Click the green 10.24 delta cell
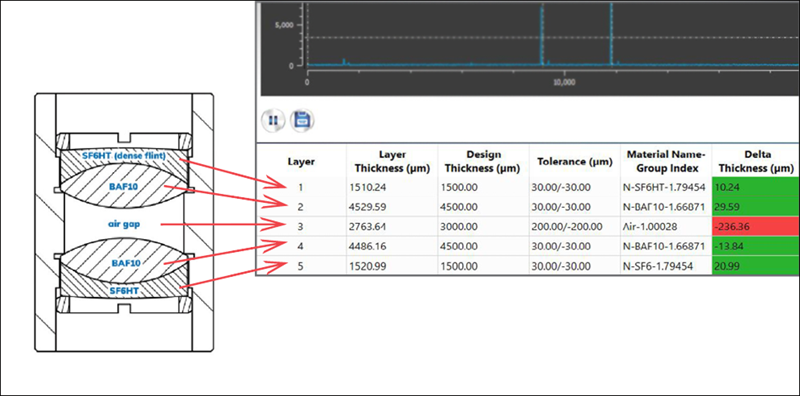Screen dimensions: 800x396 (756, 187)
